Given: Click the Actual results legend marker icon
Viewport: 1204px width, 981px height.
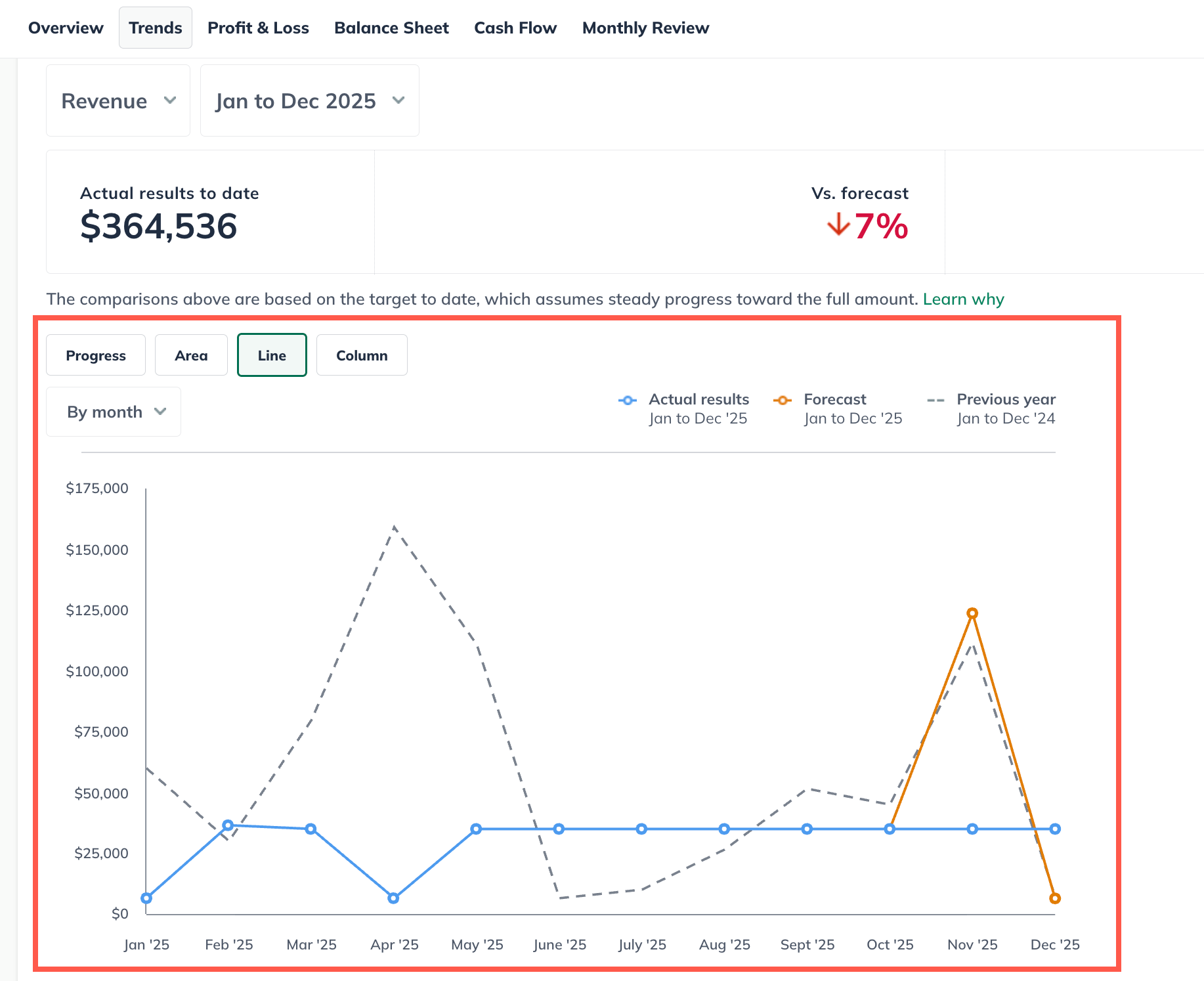Looking at the screenshot, I should pyautogui.click(x=628, y=401).
